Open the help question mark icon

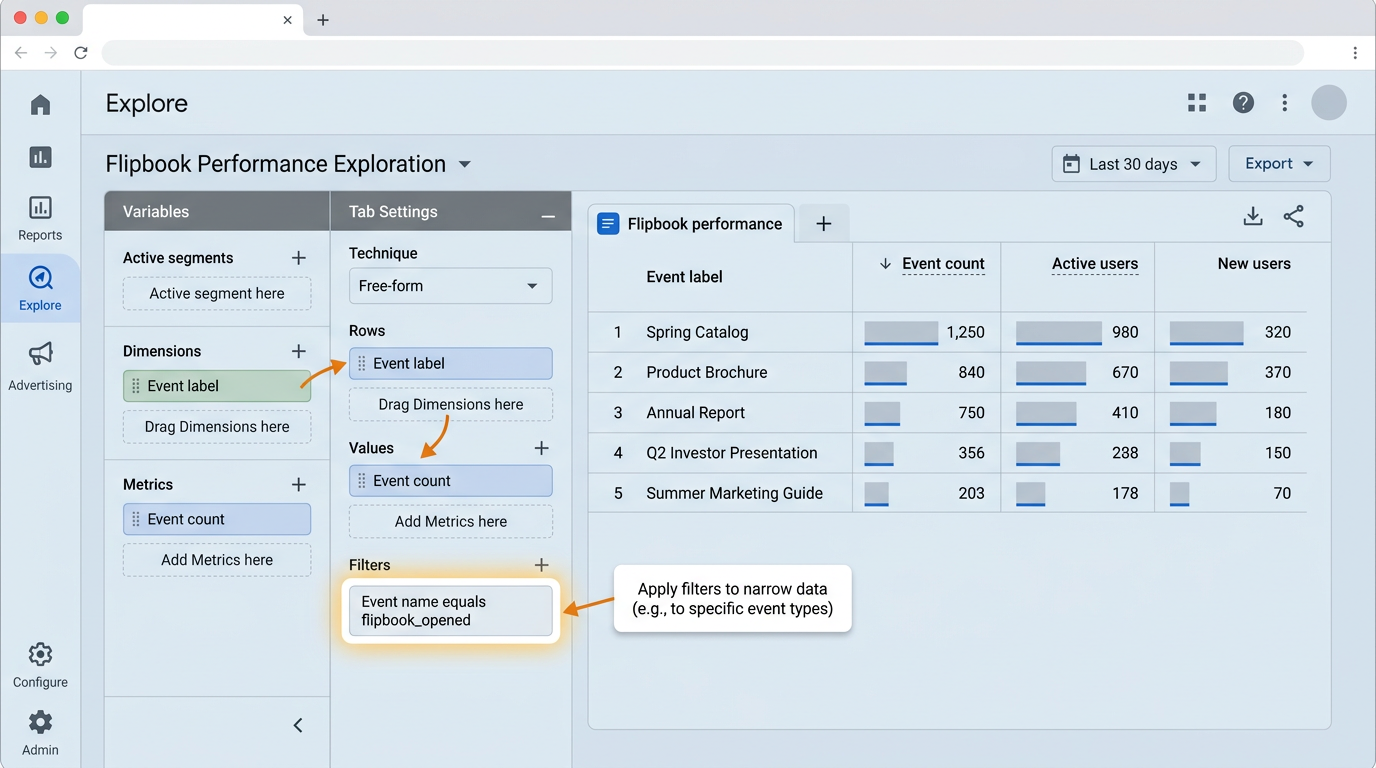(x=1243, y=103)
